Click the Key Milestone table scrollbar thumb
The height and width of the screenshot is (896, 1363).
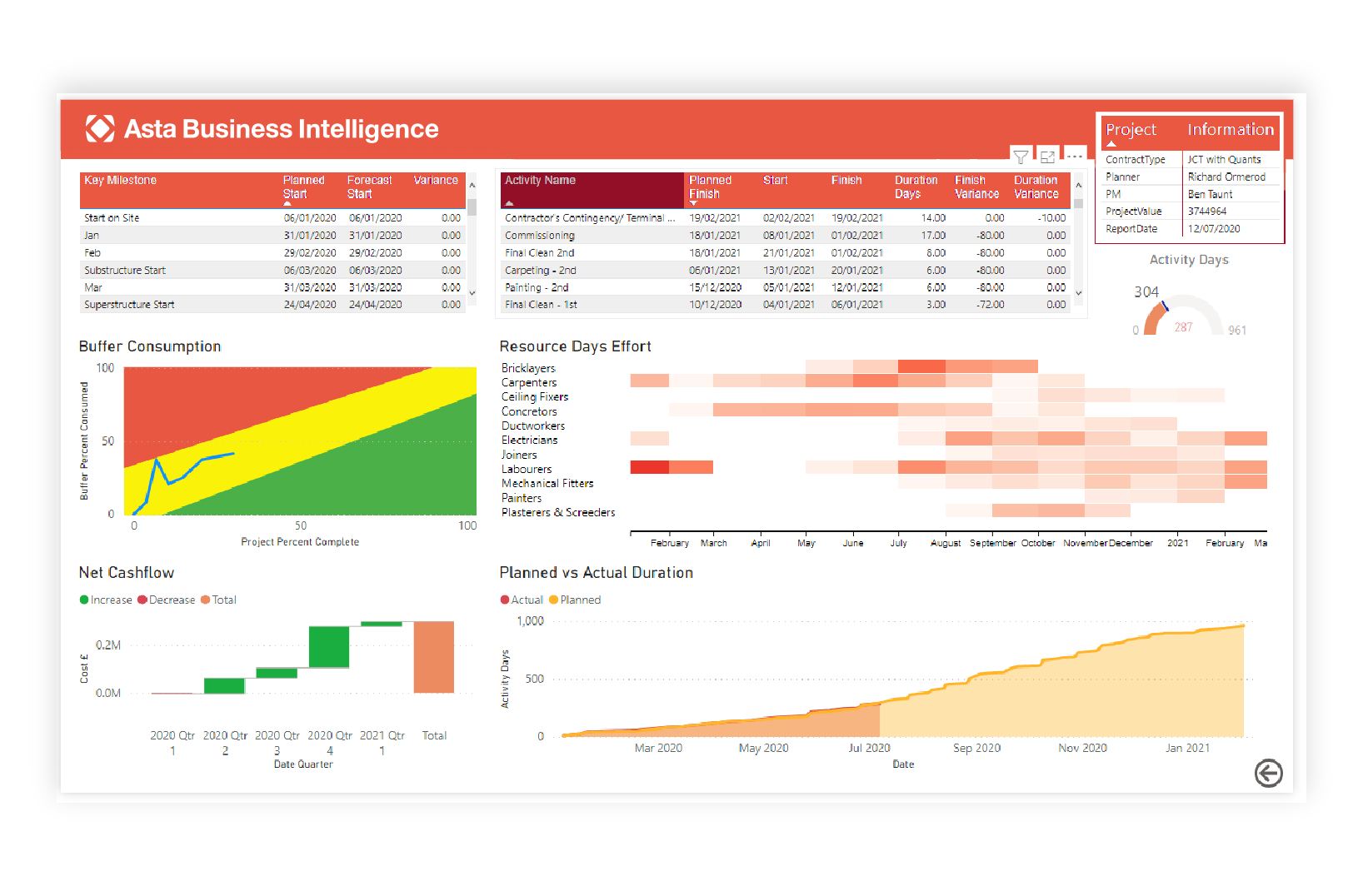tap(472, 207)
